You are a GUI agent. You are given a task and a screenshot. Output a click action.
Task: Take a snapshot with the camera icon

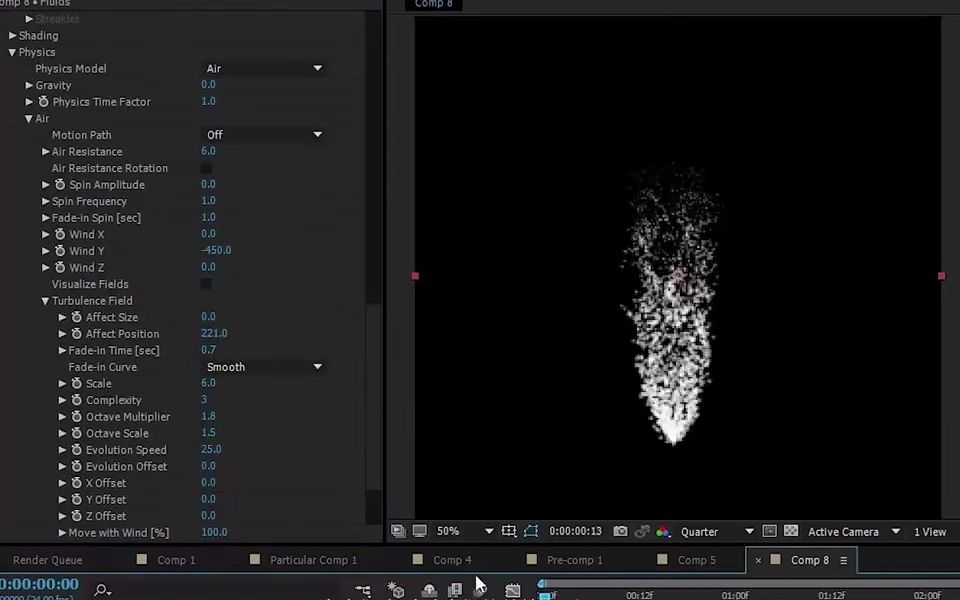[620, 531]
